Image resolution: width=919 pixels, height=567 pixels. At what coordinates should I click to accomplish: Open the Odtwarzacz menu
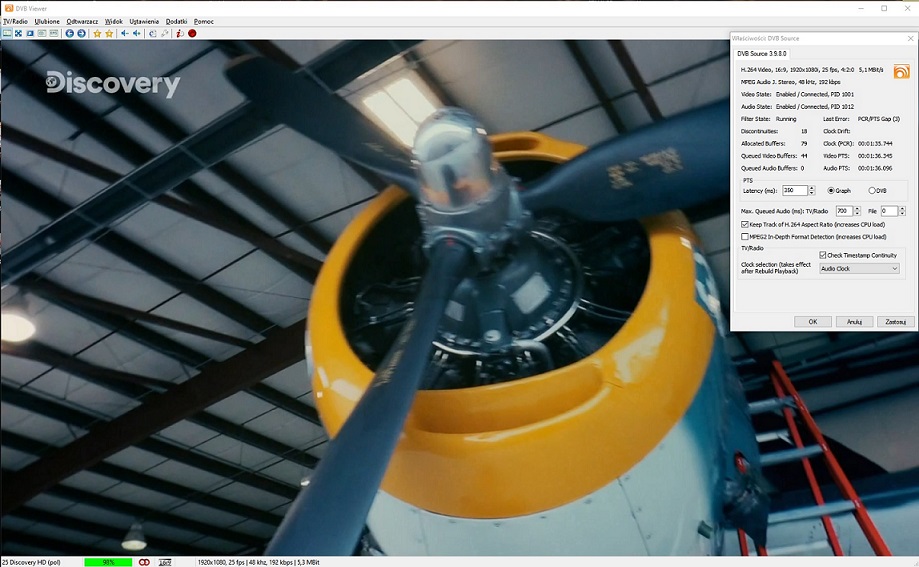click(x=82, y=21)
